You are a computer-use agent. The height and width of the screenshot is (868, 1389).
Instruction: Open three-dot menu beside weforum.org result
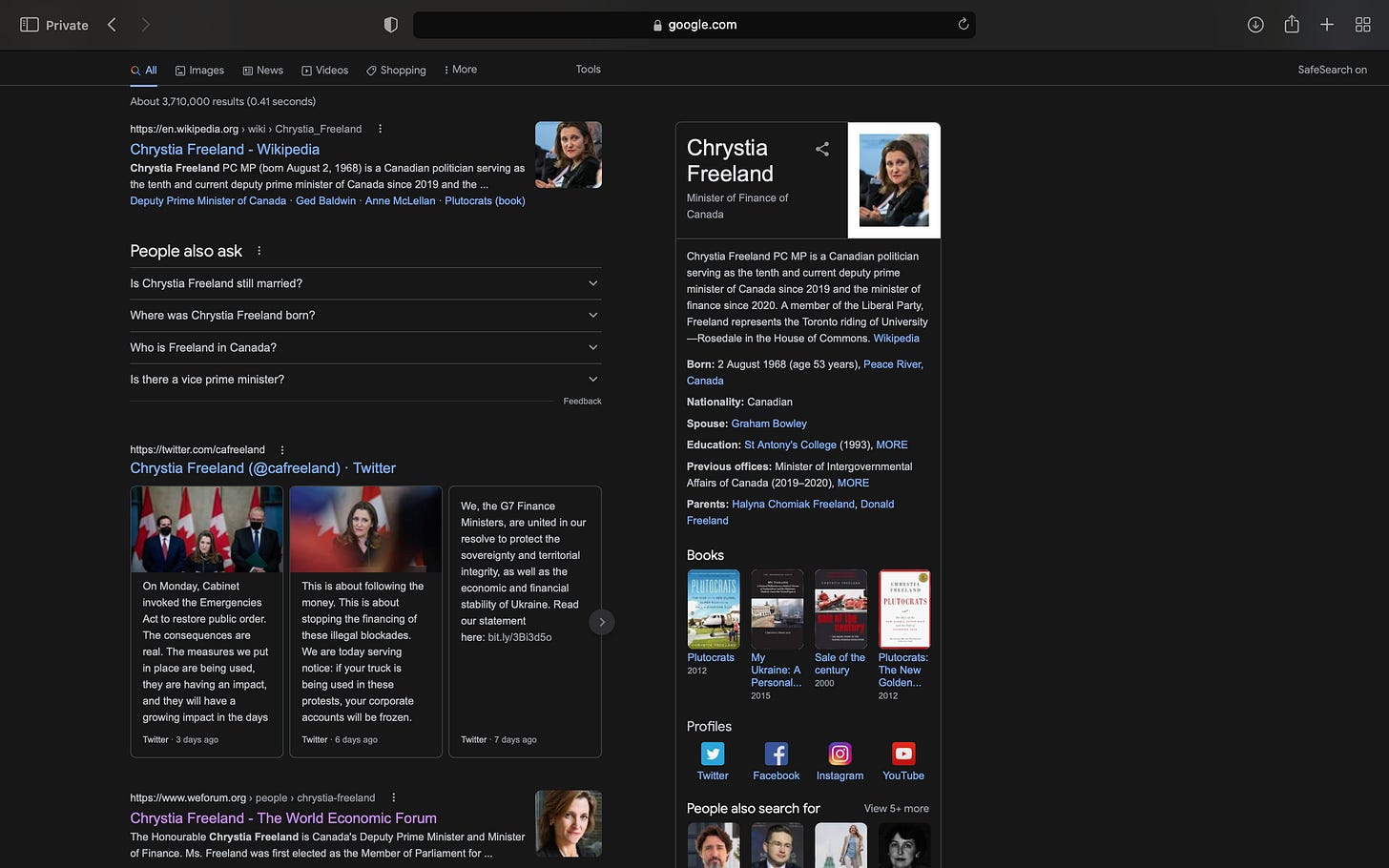(393, 798)
